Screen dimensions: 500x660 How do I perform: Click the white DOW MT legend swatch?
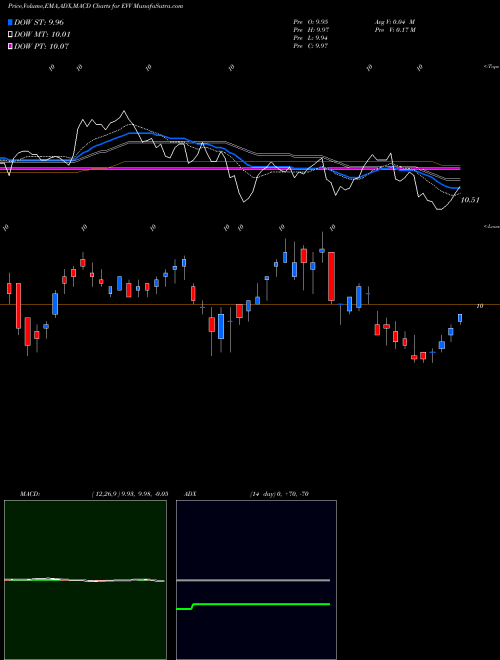pos(10,35)
